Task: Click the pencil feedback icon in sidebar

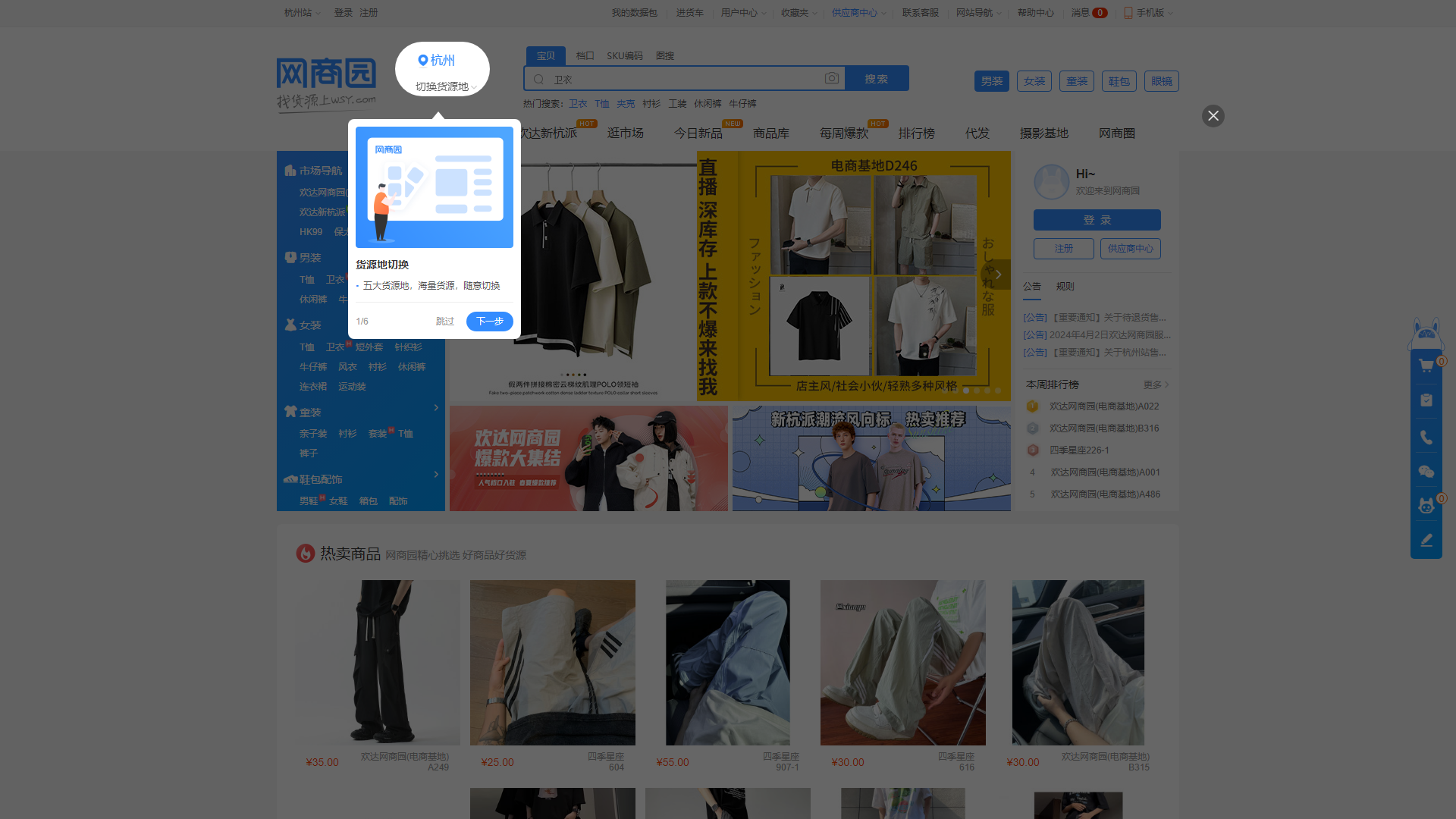Action: tap(1426, 540)
